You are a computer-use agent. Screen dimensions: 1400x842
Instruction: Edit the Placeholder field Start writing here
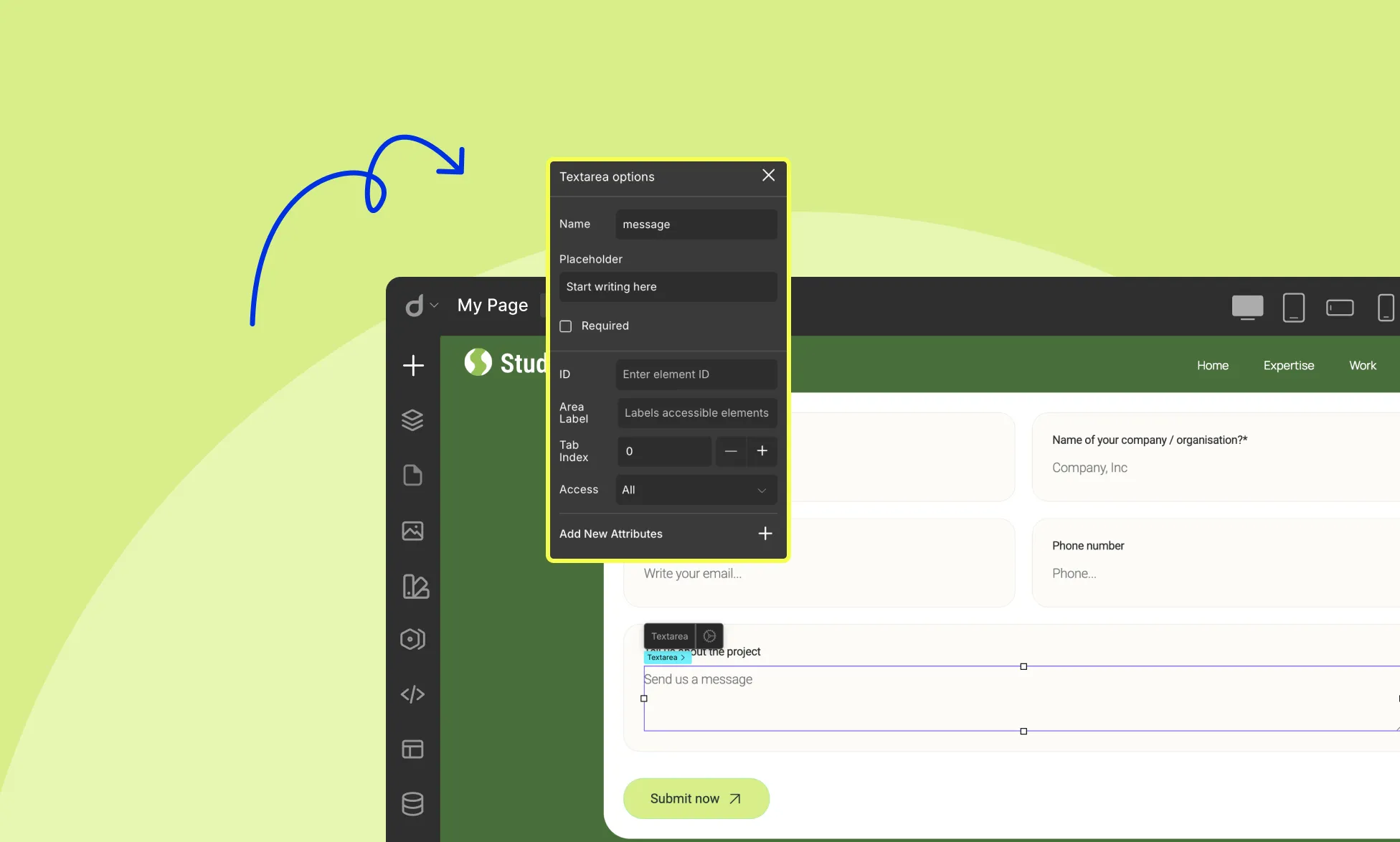click(x=668, y=287)
